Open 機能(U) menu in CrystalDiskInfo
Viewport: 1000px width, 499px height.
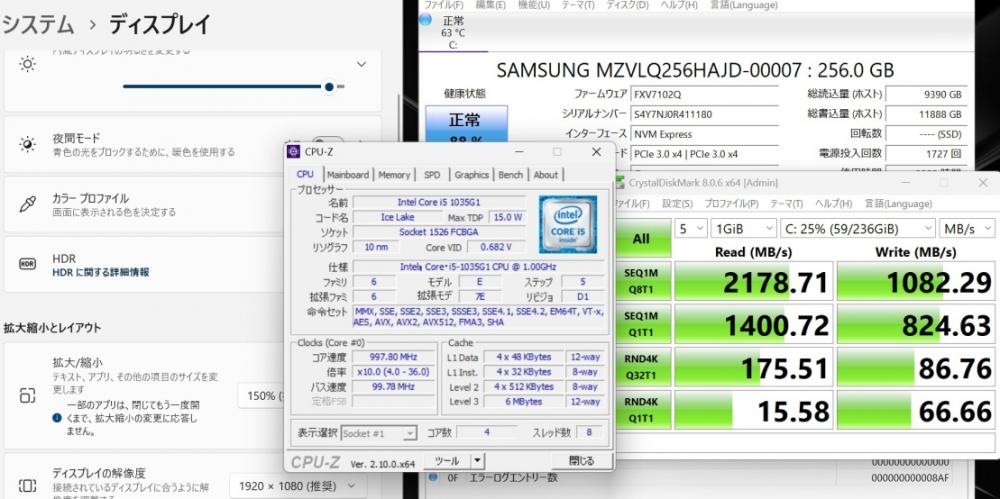click(534, 5)
